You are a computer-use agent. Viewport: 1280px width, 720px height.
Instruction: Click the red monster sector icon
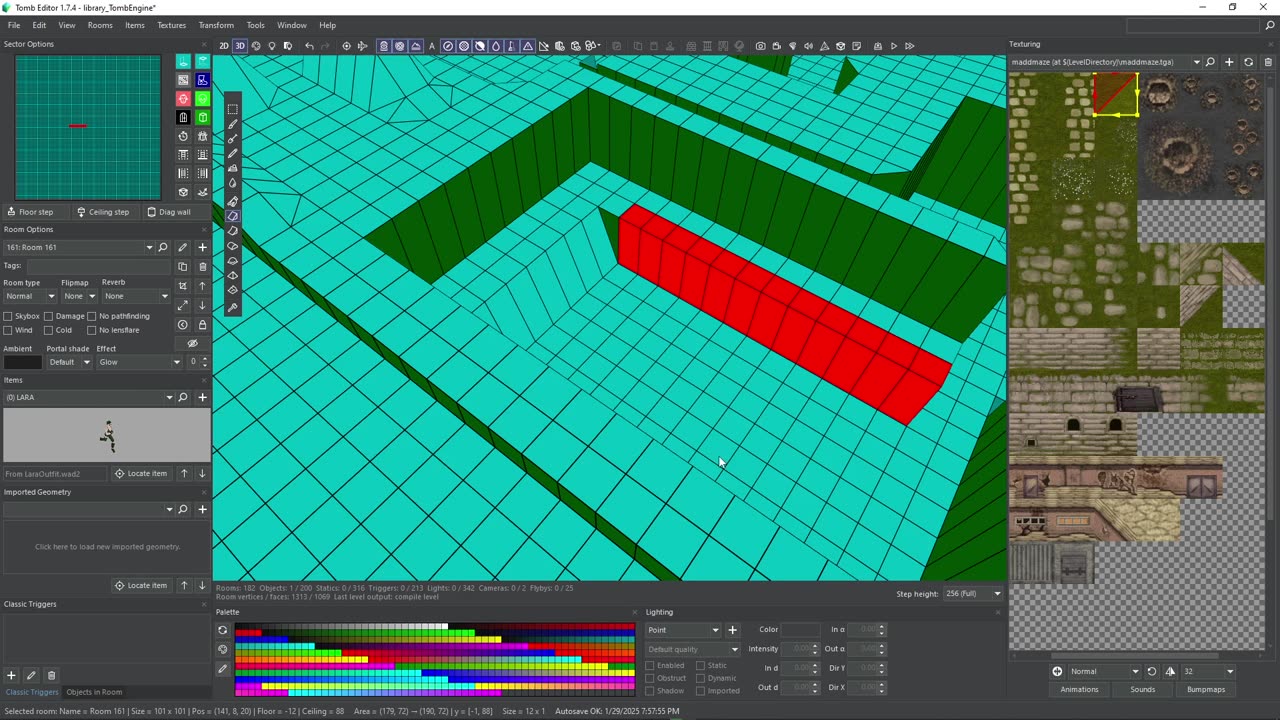(x=183, y=99)
